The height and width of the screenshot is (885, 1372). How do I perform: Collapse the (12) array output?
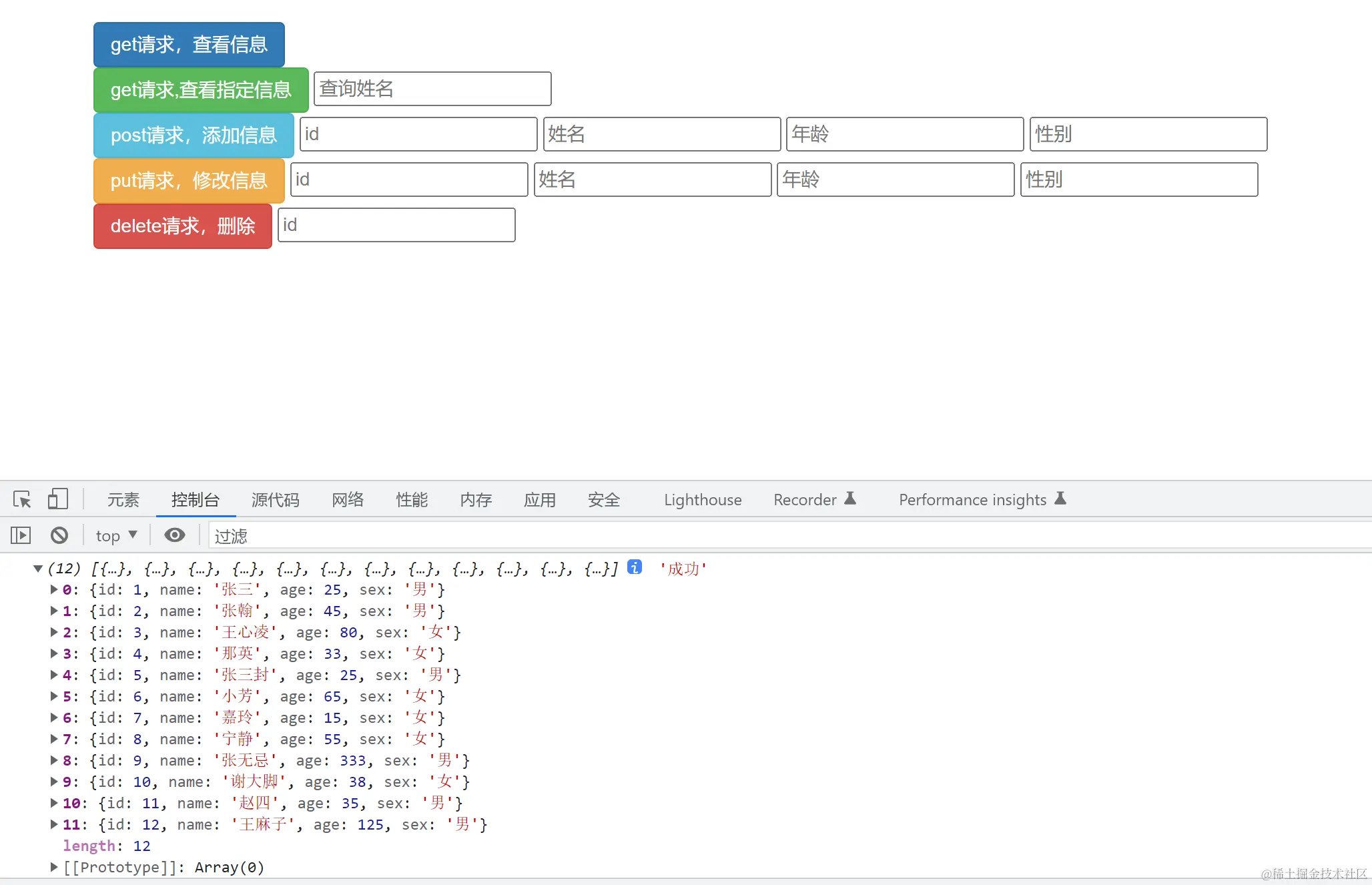click(38, 569)
